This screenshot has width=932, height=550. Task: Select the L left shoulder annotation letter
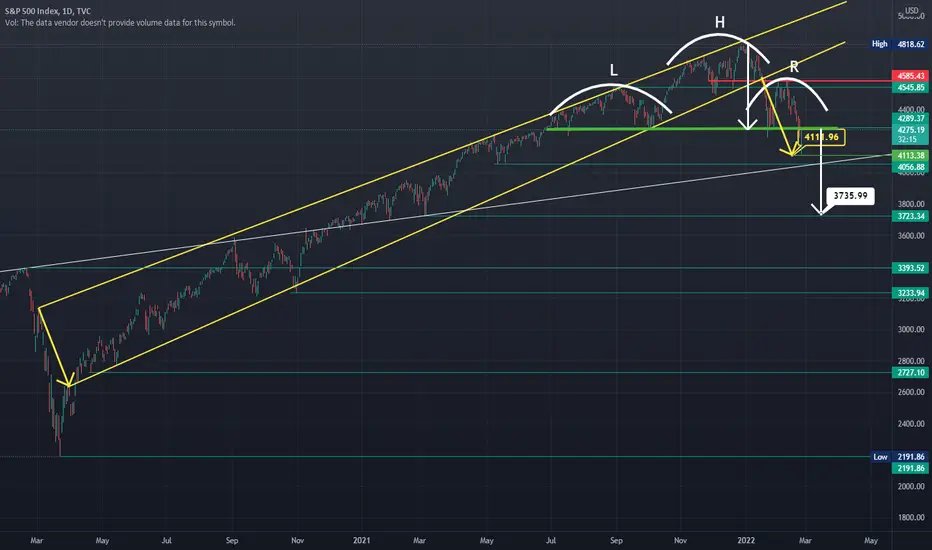point(614,70)
